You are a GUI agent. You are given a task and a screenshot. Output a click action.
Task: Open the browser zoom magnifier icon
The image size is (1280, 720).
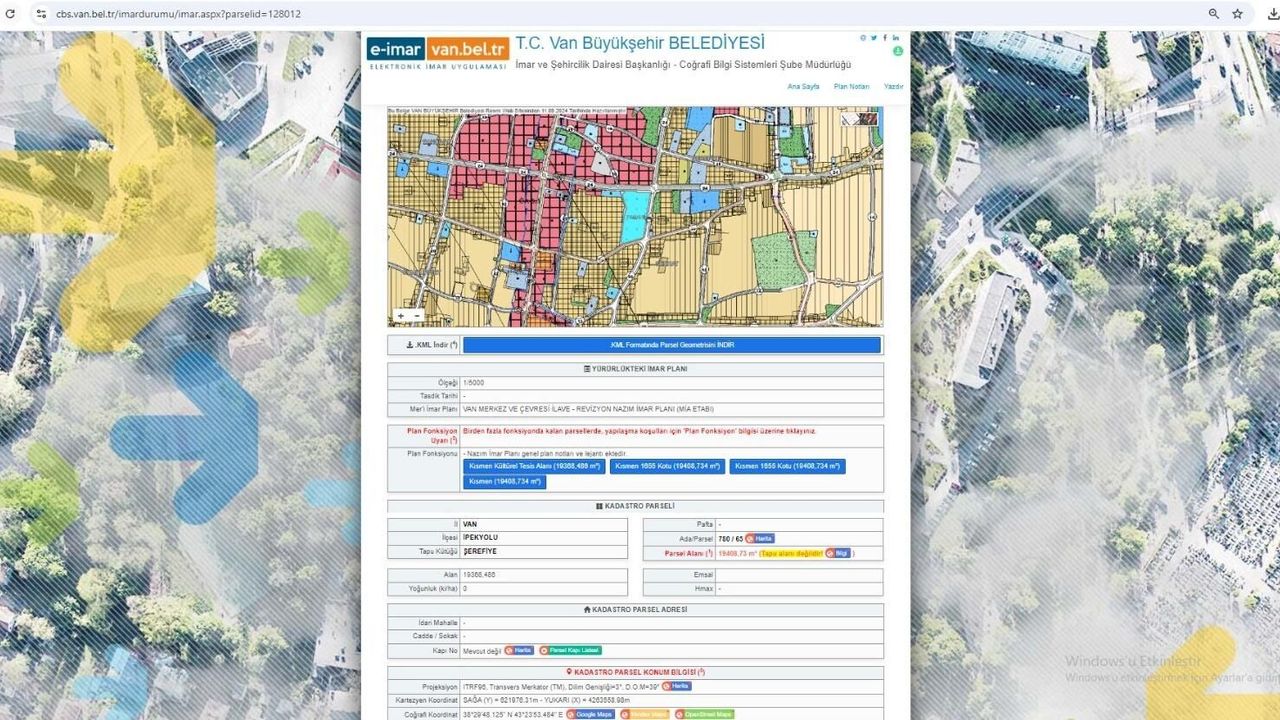tap(1213, 14)
